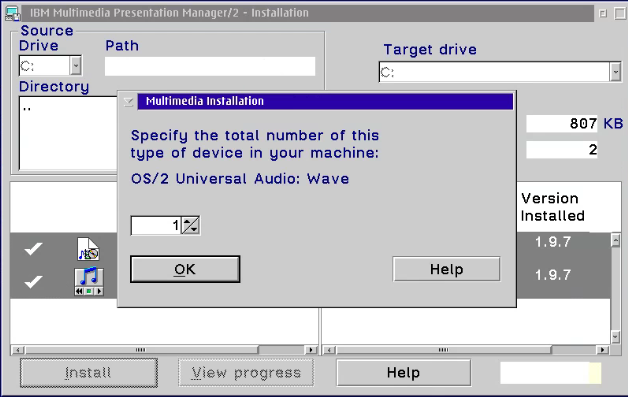Click the main Help button at bottom
This screenshot has width=628, height=397.
point(403,373)
